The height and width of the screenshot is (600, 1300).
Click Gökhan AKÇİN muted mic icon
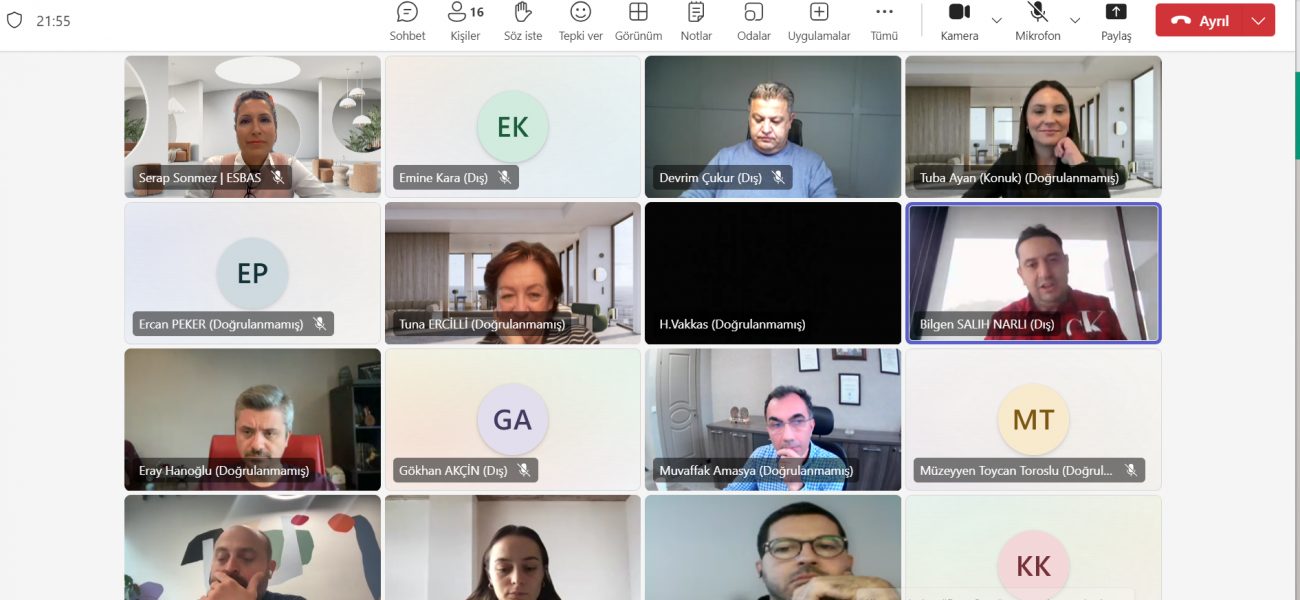pos(524,470)
